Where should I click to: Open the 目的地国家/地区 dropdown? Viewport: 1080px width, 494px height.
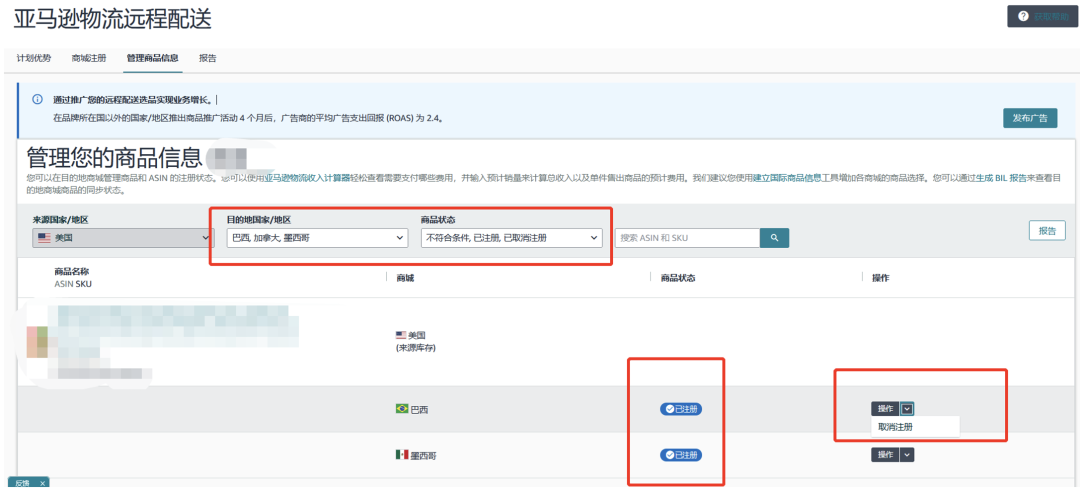317,238
